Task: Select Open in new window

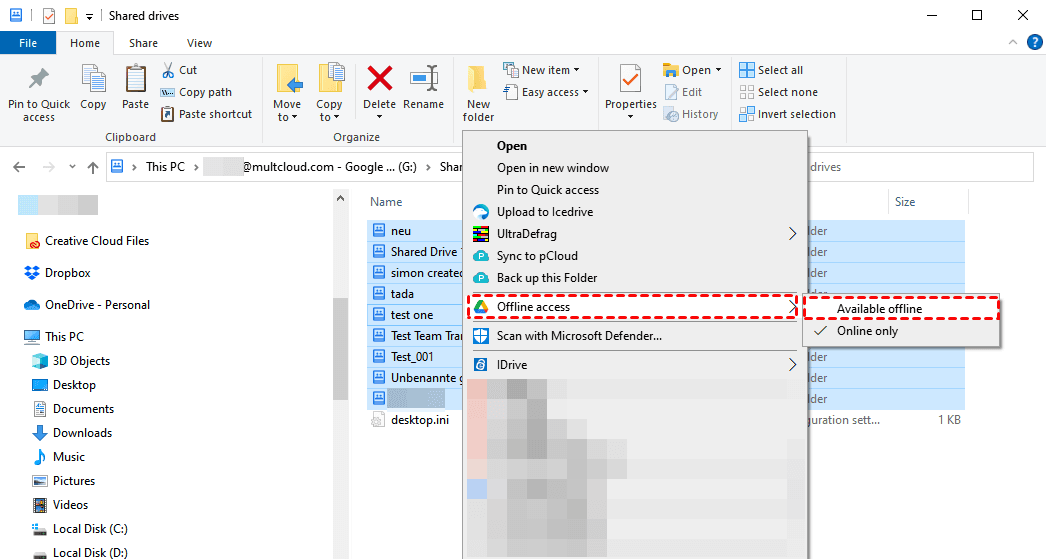Action: (634, 168)
